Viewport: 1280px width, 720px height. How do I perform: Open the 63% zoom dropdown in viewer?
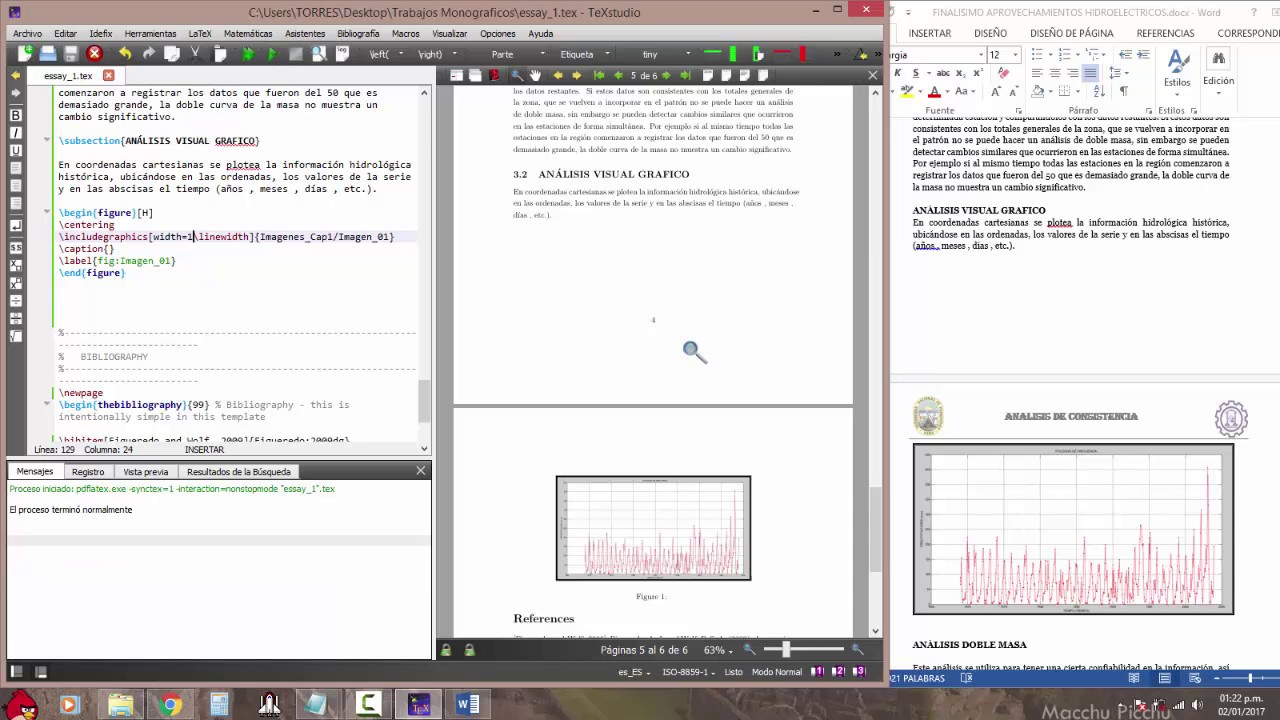716,650
